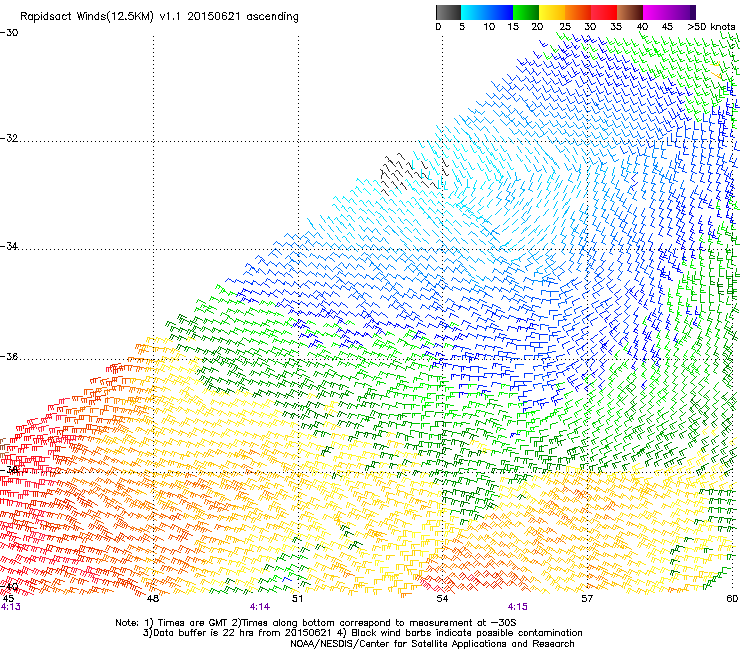Image resolution: width=740 pixels, height=650 pixels.
Task: Click the title text Rapidscat Winds(12.5KM)
Action: coord(87,17)
